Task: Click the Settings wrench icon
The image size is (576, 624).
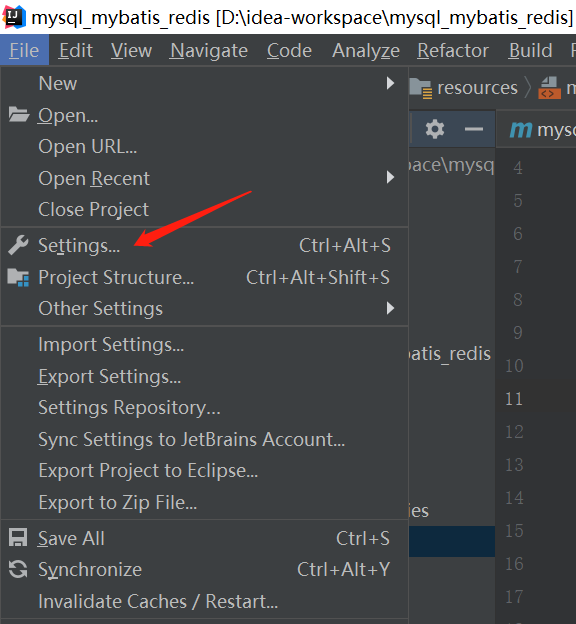Action: click(x=18, y=245)
